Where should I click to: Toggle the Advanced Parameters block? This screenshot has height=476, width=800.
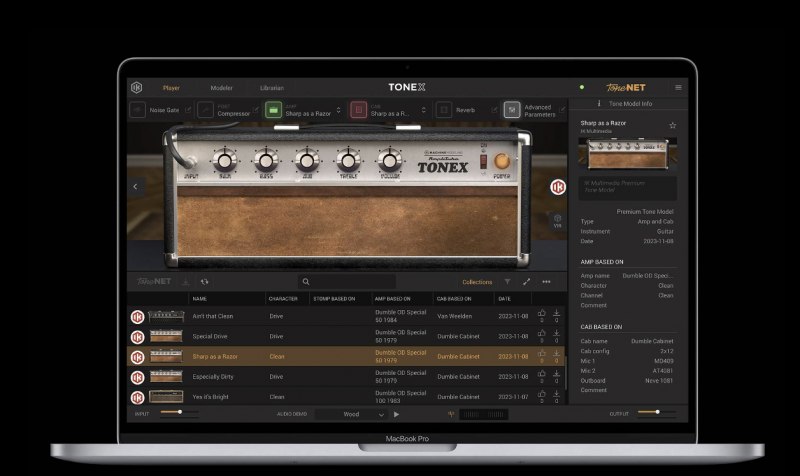point(512,110)
